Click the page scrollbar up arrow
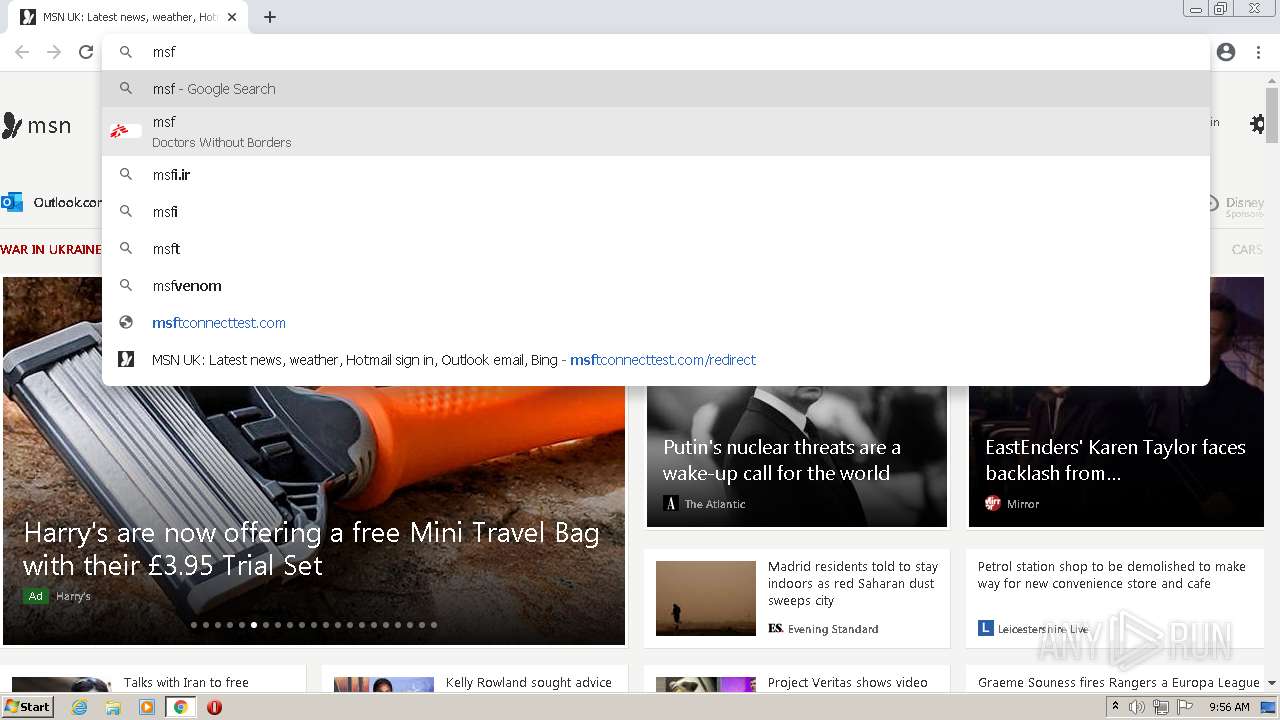 click(x=1272, y=79)
